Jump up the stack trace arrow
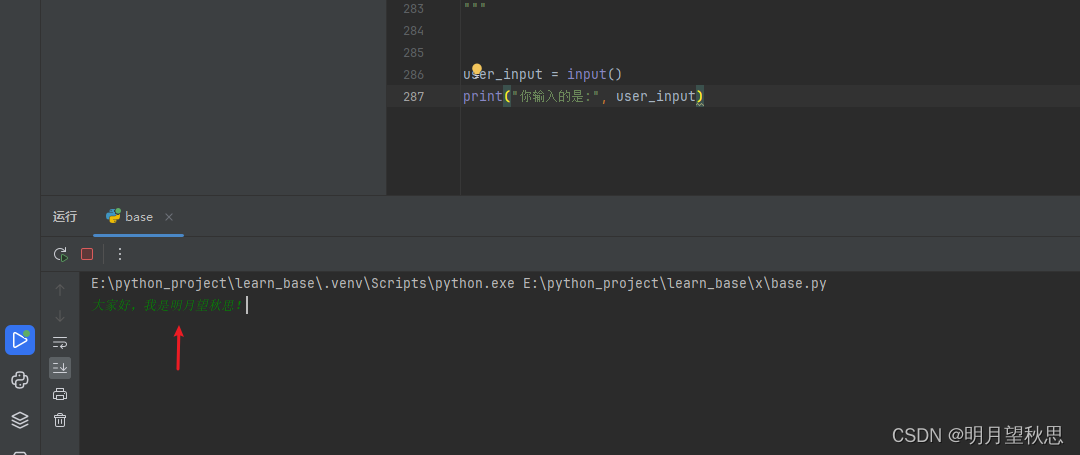This screenshot has width=1080, height=455. 60,290
